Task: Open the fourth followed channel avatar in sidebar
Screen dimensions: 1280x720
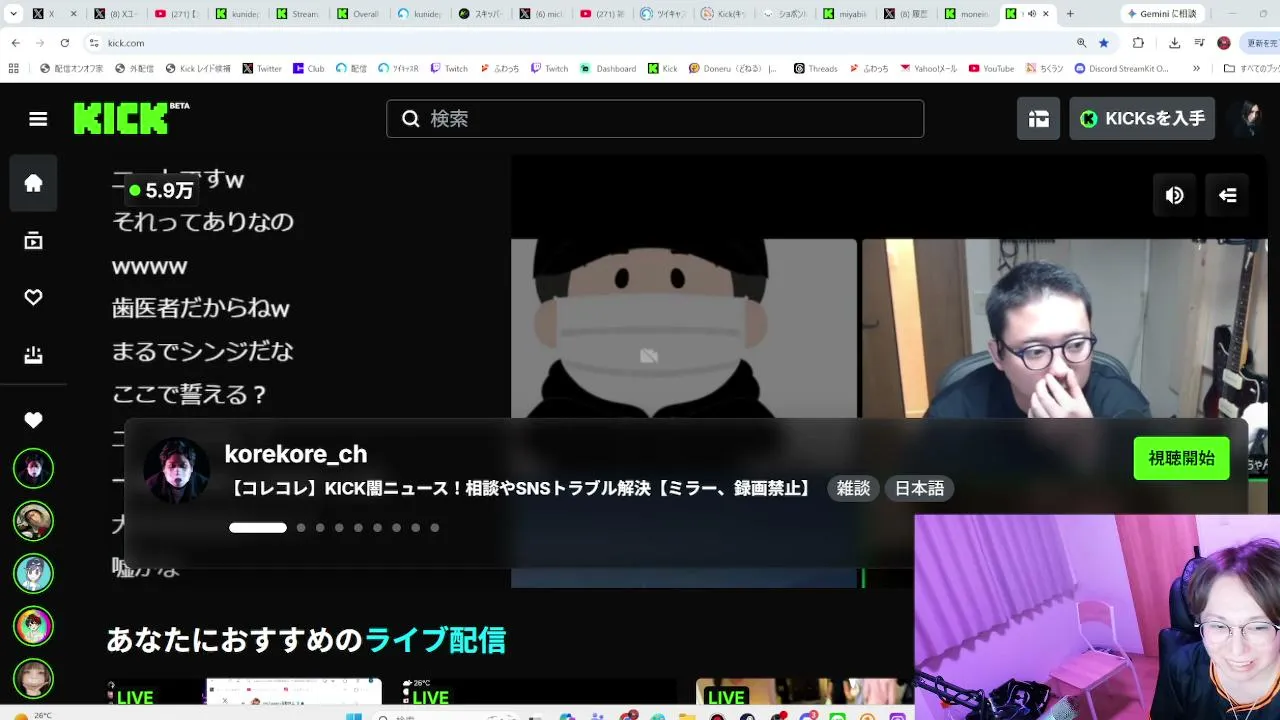Action: click(x=33, y=626)
